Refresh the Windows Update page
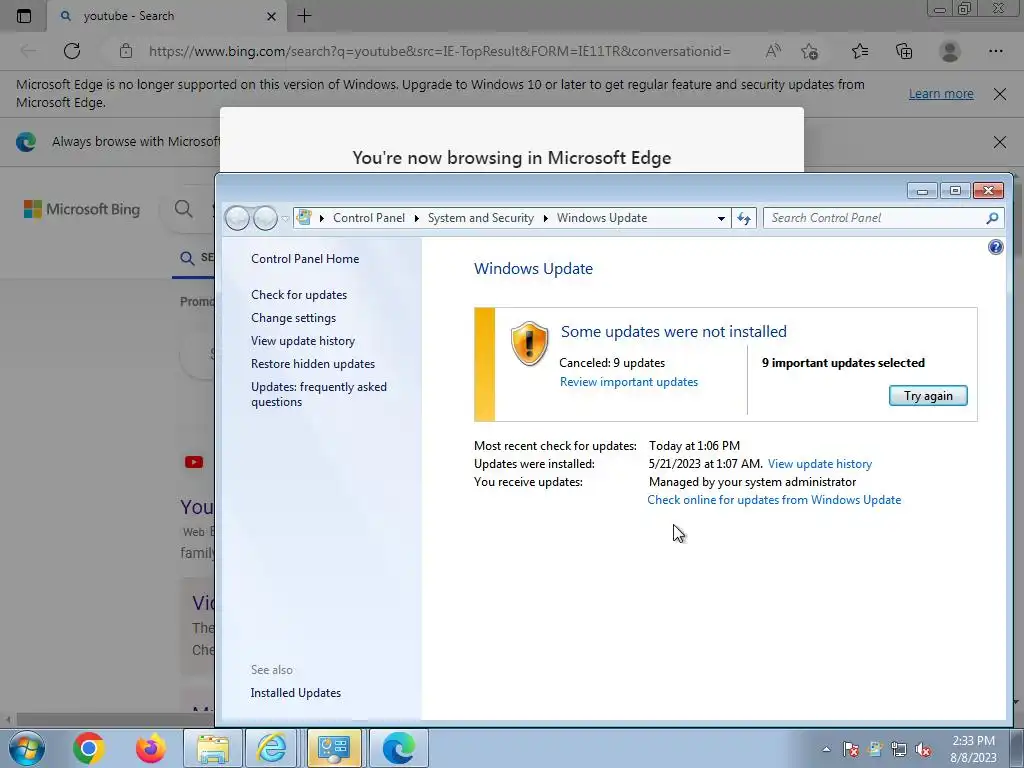 (744, 218)
